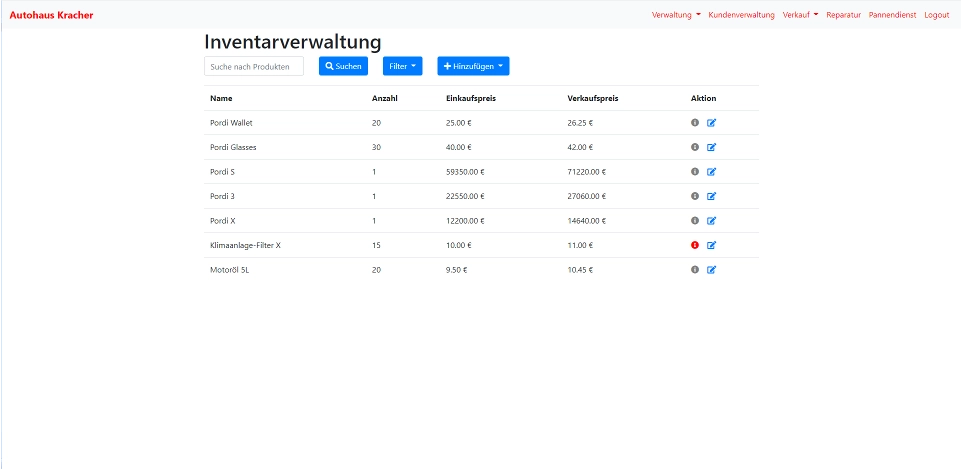This screenshot has width=961, height=469.
Task: Select the Pordi 3 name cell
Action: [x=222, y=196]
